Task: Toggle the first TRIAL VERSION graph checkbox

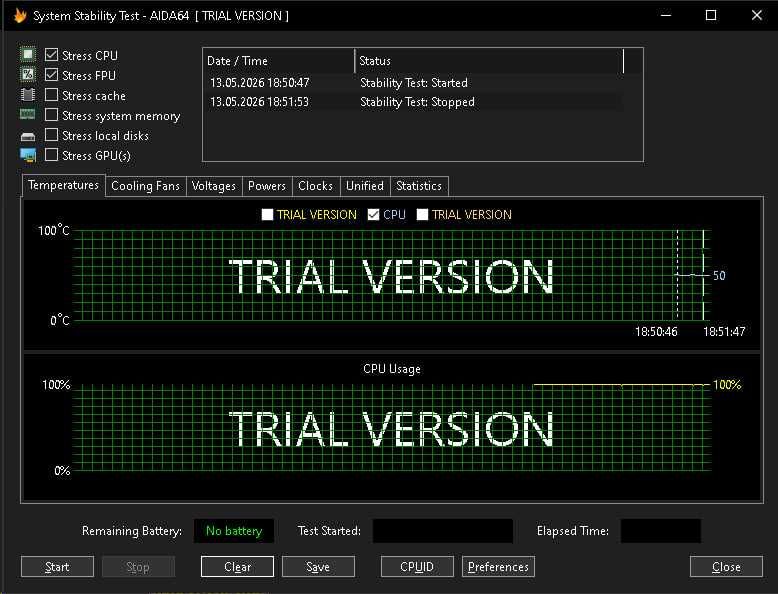Action: pos(267,214)
